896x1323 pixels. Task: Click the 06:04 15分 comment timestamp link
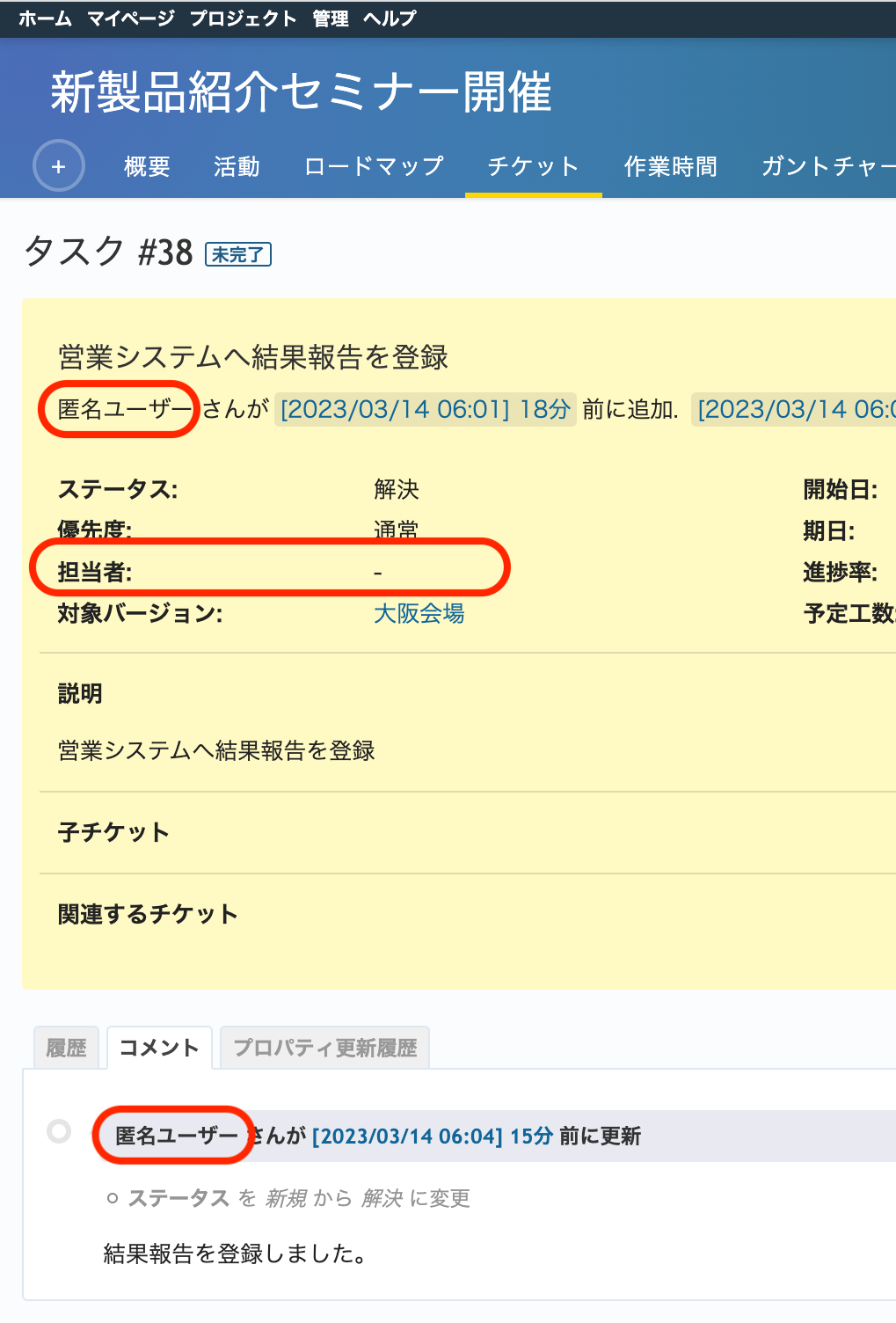pos(433,1136)
